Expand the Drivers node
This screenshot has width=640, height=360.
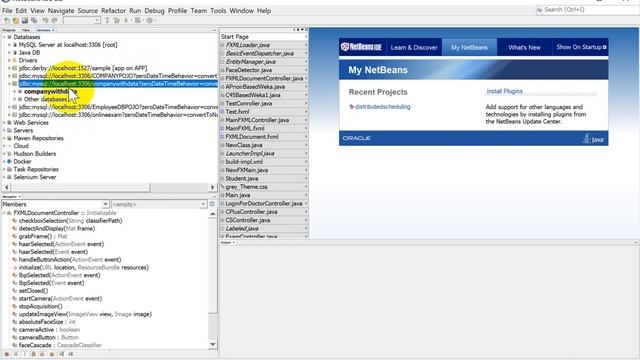9,60
